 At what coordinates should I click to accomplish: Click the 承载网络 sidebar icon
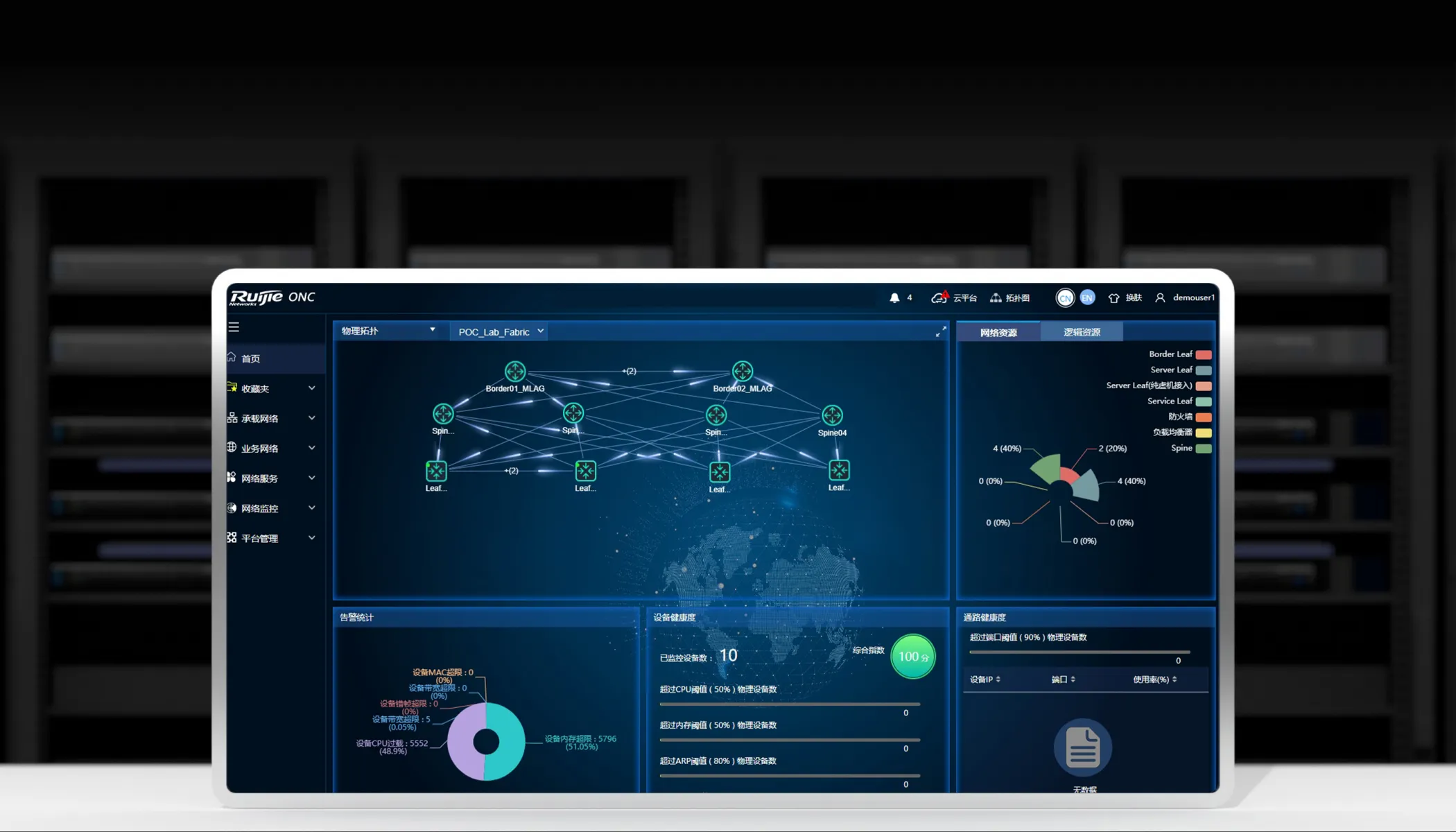point(232,417)
